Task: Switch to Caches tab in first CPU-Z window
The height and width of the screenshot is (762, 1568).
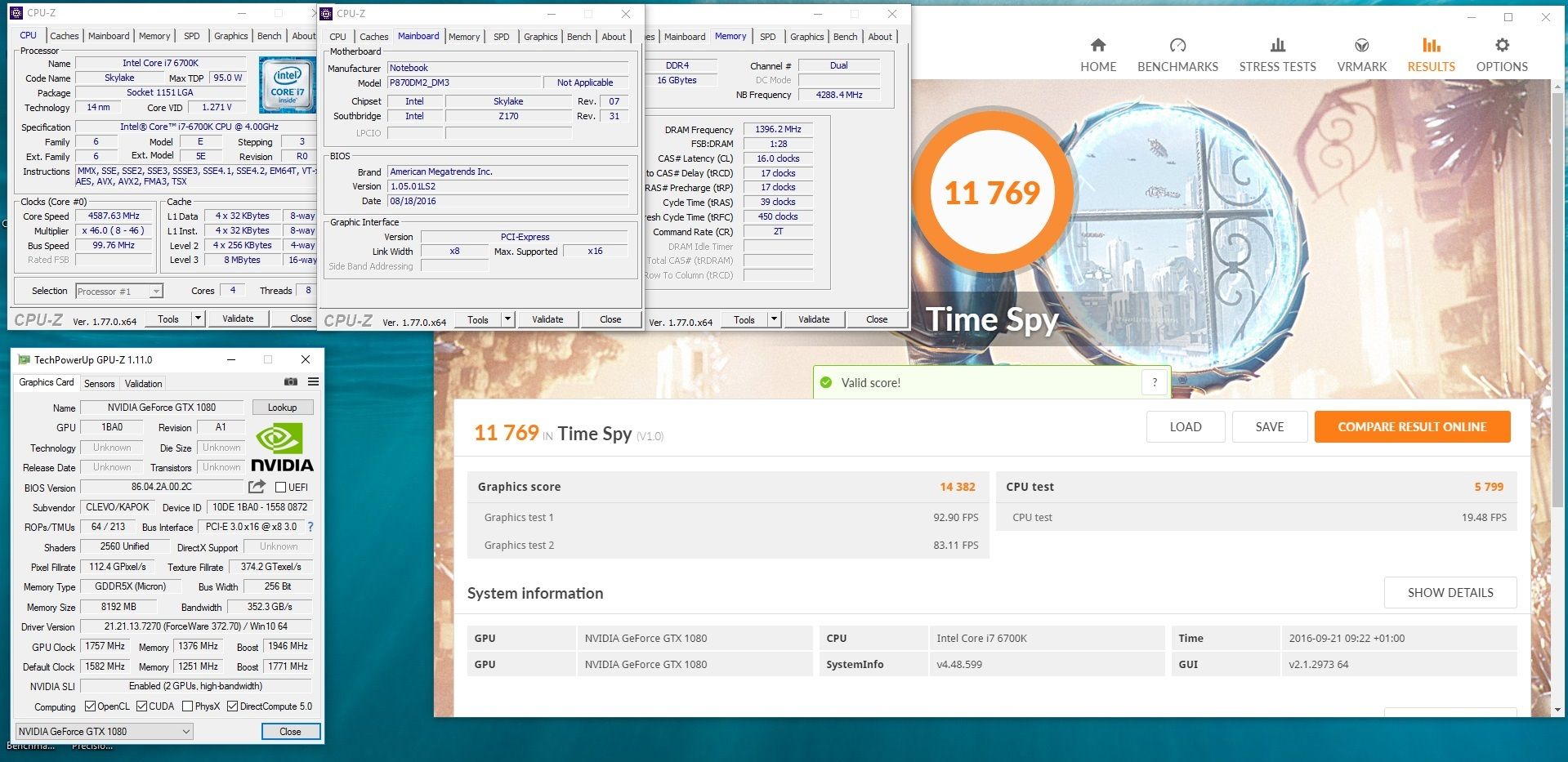Action: (x=65, y=36)
